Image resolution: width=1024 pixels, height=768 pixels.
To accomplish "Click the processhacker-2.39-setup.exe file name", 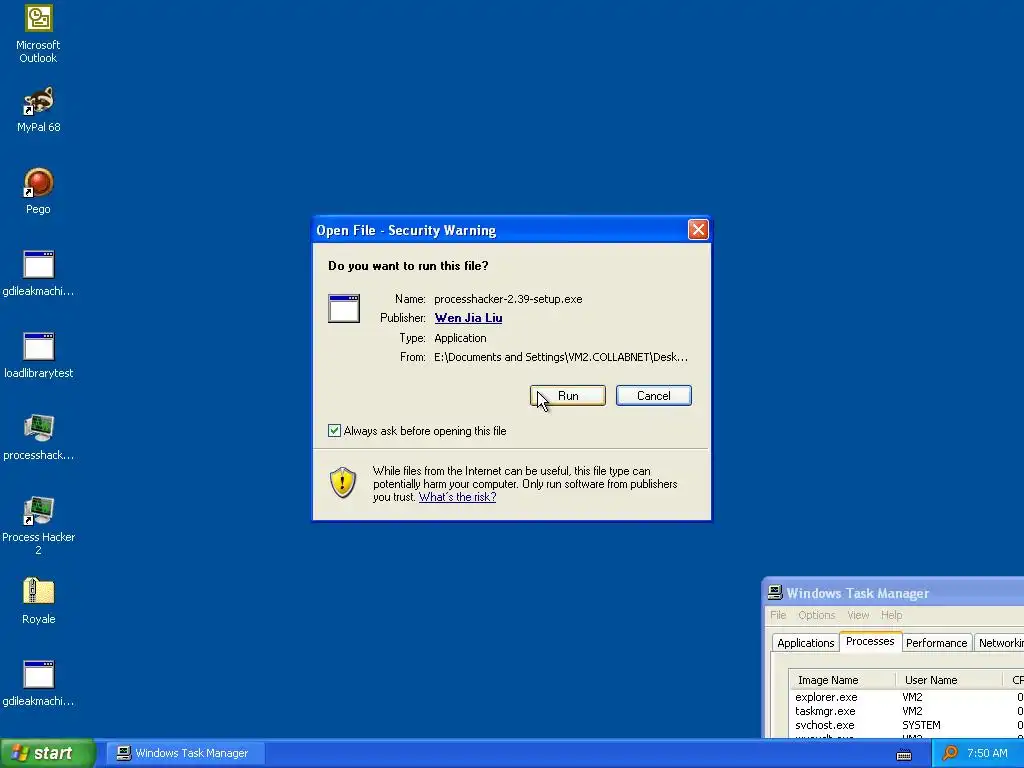I will tap(508, 299).
